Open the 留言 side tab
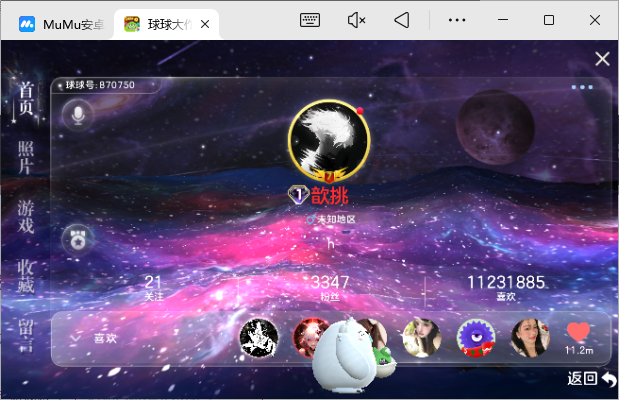This screenshot has width=619, height=400. [26, 335]
